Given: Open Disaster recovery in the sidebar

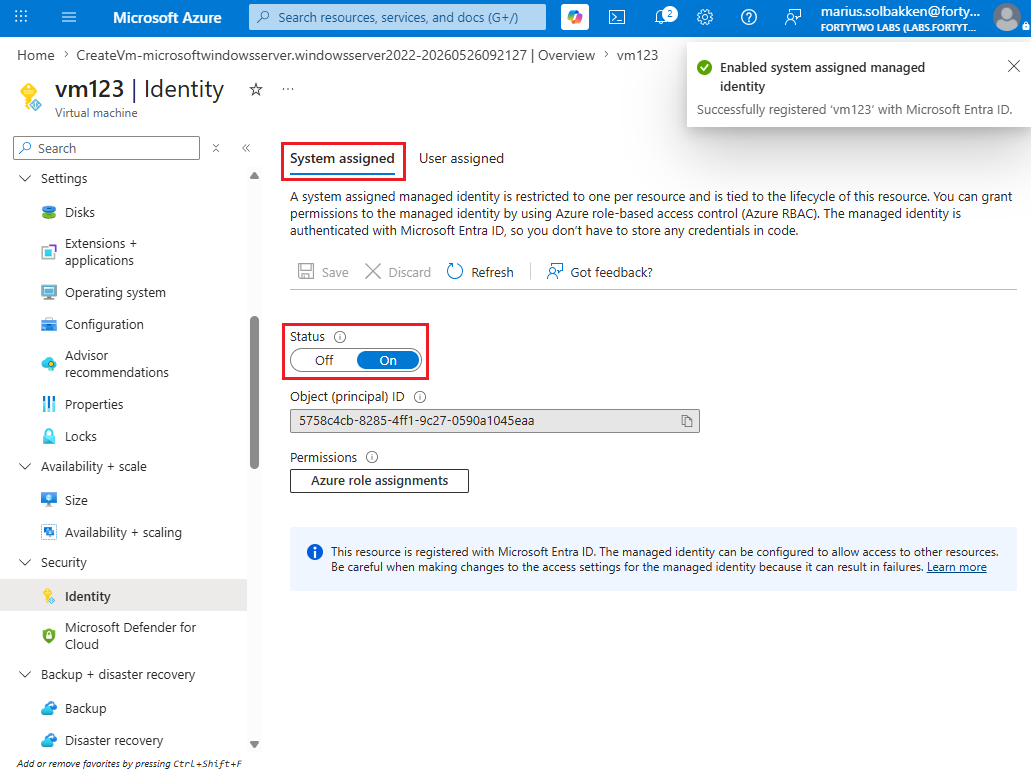Looking at the screenshot, I should (x=114, y=741).
